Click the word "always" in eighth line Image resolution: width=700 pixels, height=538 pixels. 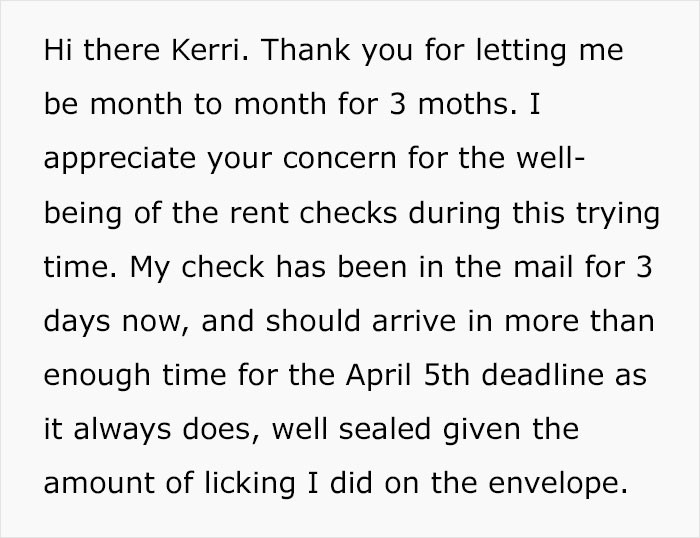point(122,431)
